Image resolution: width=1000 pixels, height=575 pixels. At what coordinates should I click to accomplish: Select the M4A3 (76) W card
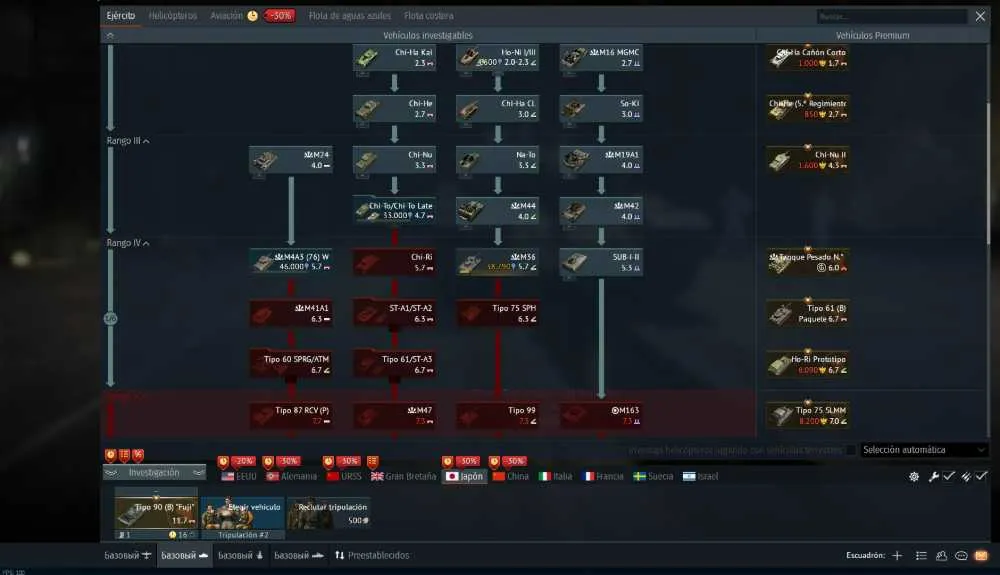[x=291, y=262]
